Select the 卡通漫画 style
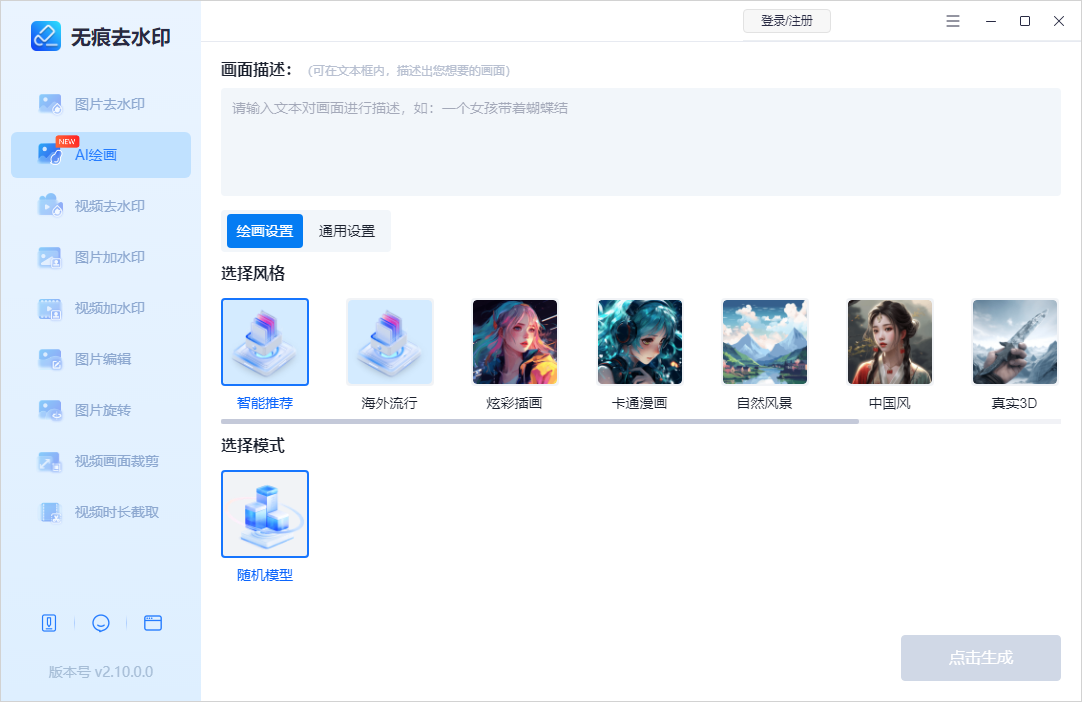Viewport: 1082px width, 702px height. (639, 341)
